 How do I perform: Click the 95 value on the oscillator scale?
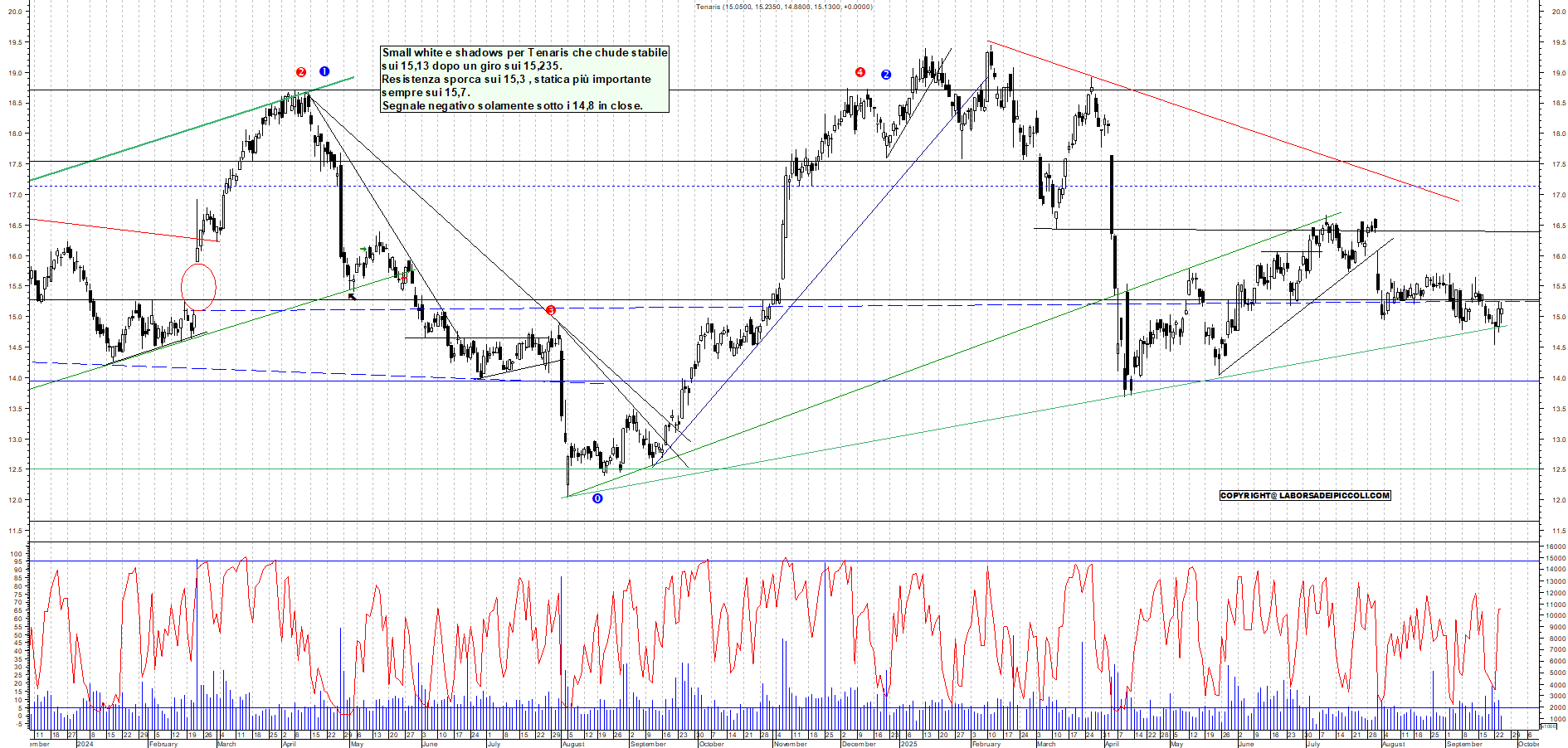(x=17, y=561)
